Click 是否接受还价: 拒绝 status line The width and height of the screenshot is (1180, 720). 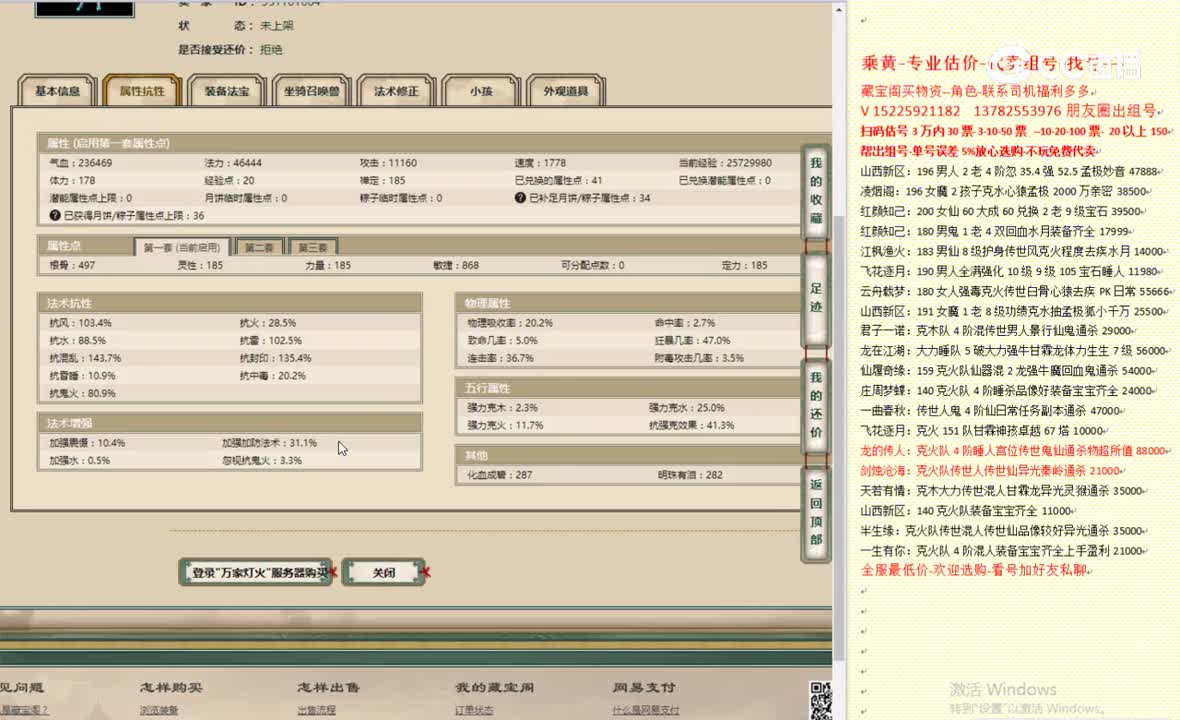(230, 50)
